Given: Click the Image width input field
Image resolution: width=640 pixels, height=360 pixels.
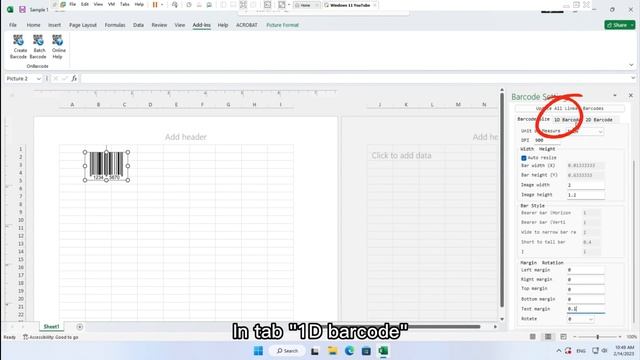Looking at the screenshot, I should coord(586,185).
